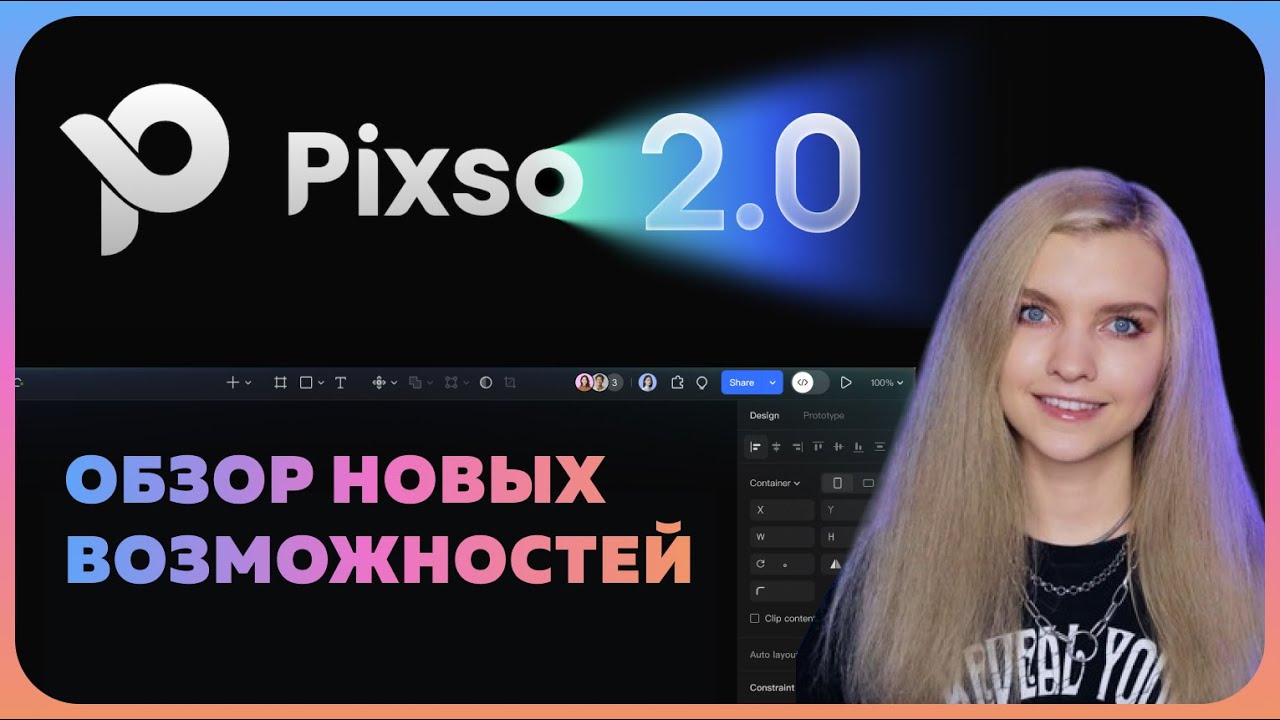Select the Rectangle shape tool
1280x720 pixels.
pyautogui.click(x=306, y=383)
